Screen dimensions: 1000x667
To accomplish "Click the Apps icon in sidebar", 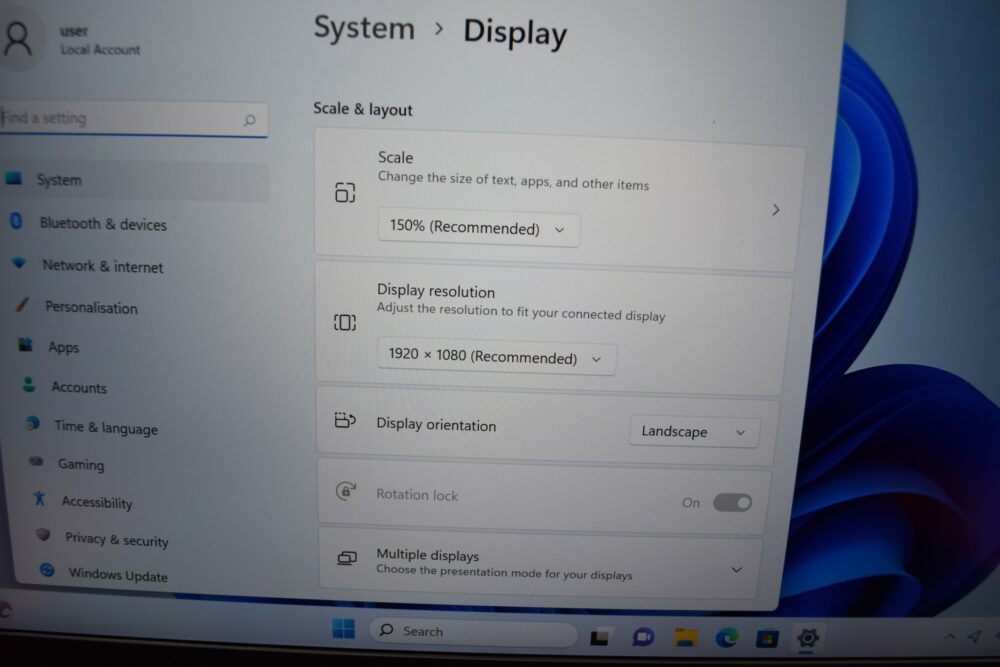I will click(26, 345).
